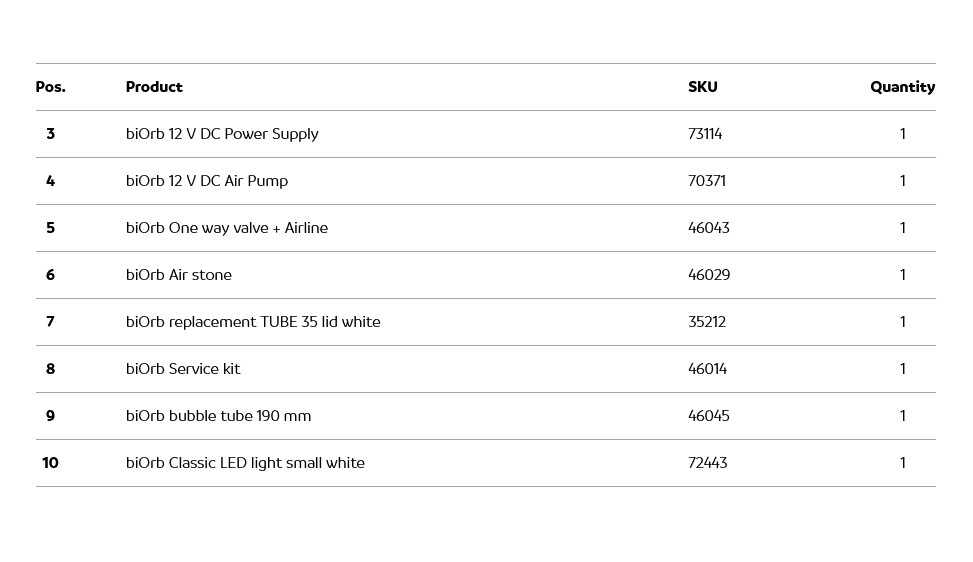973x562 pixels.
Task: Click SKU number 70371
Action: [707, 181]
